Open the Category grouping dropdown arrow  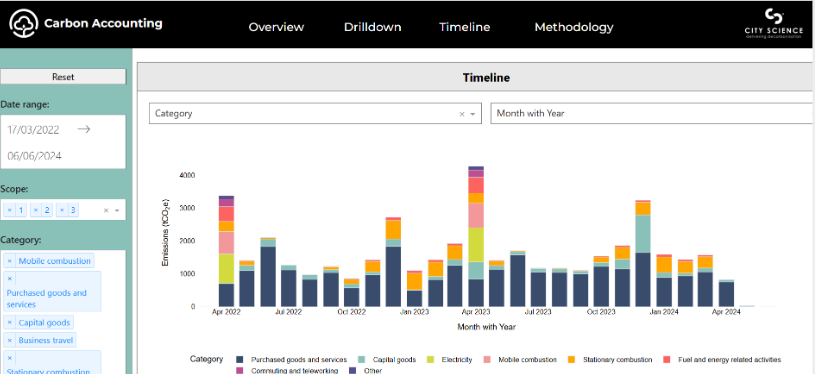tap(473, 114)
